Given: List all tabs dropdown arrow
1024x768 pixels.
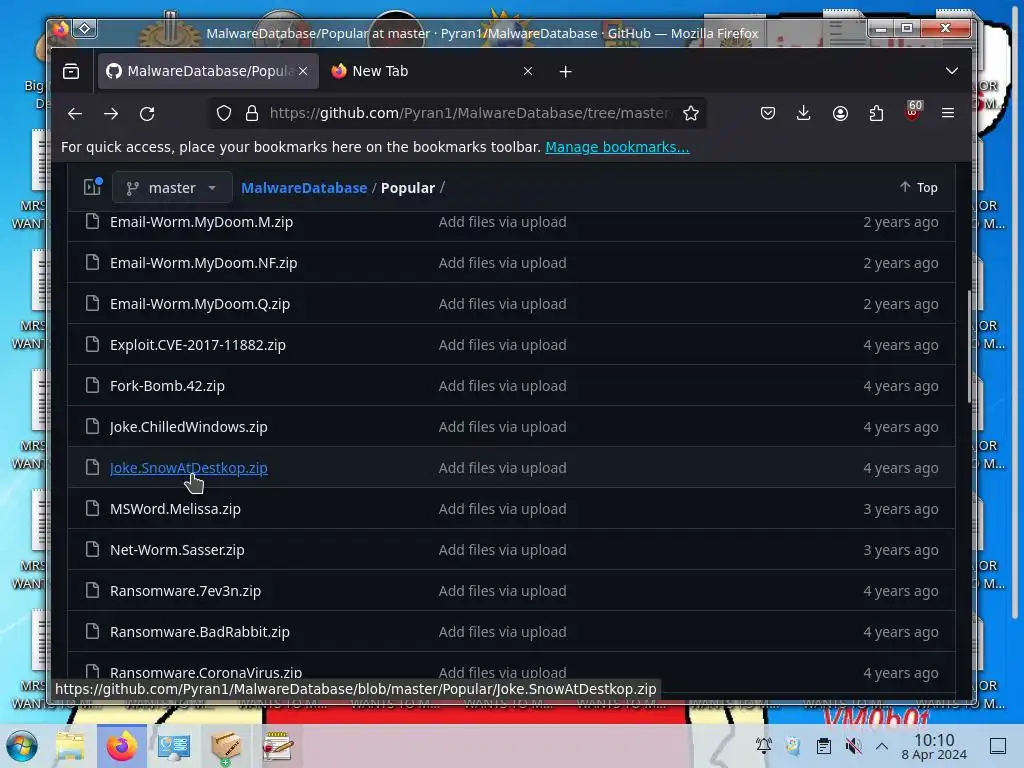Looking at the screenshot, I should [952, 71].
